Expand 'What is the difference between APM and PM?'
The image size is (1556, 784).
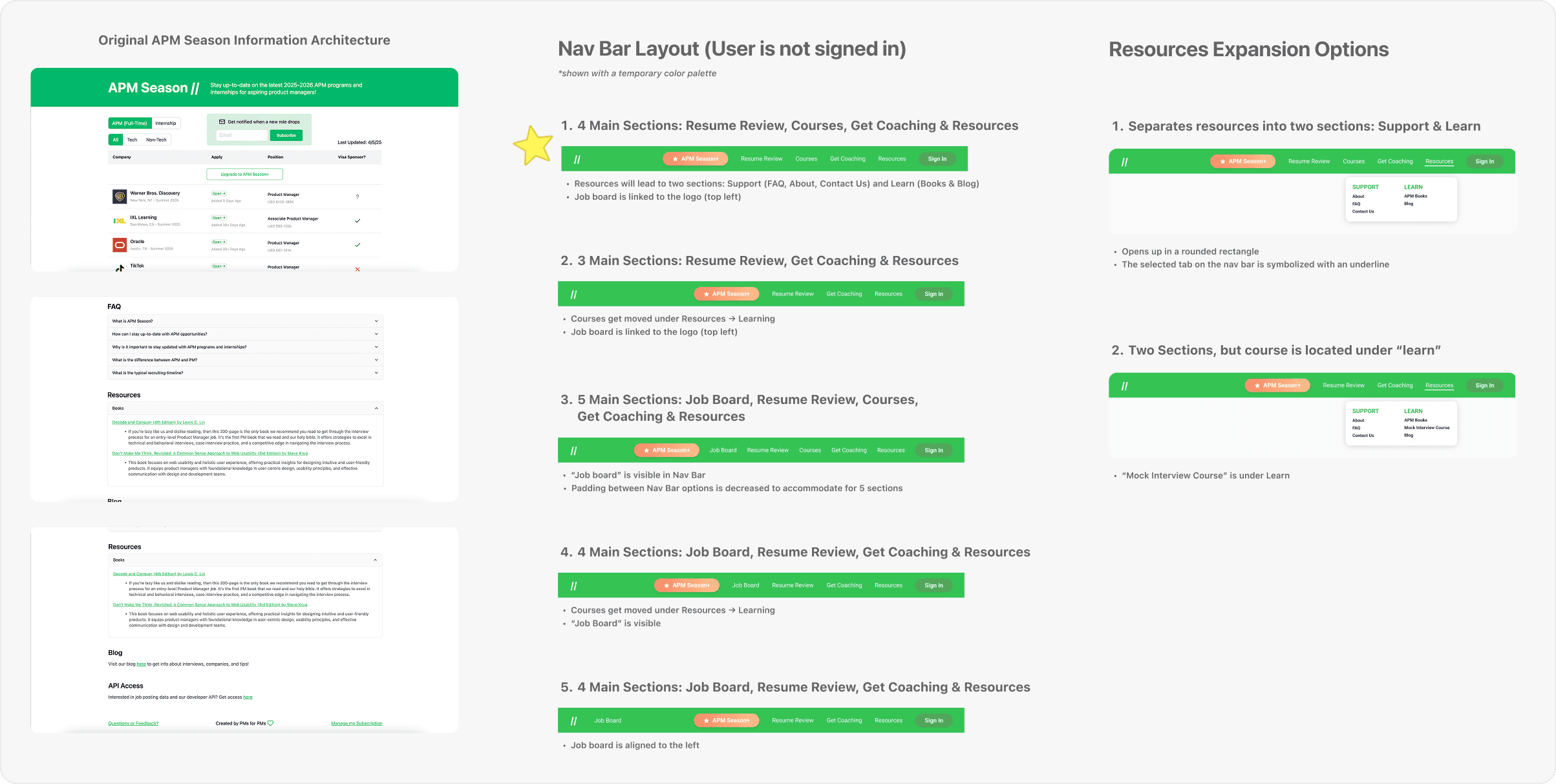pyautogui.click(x=376, y=360)
